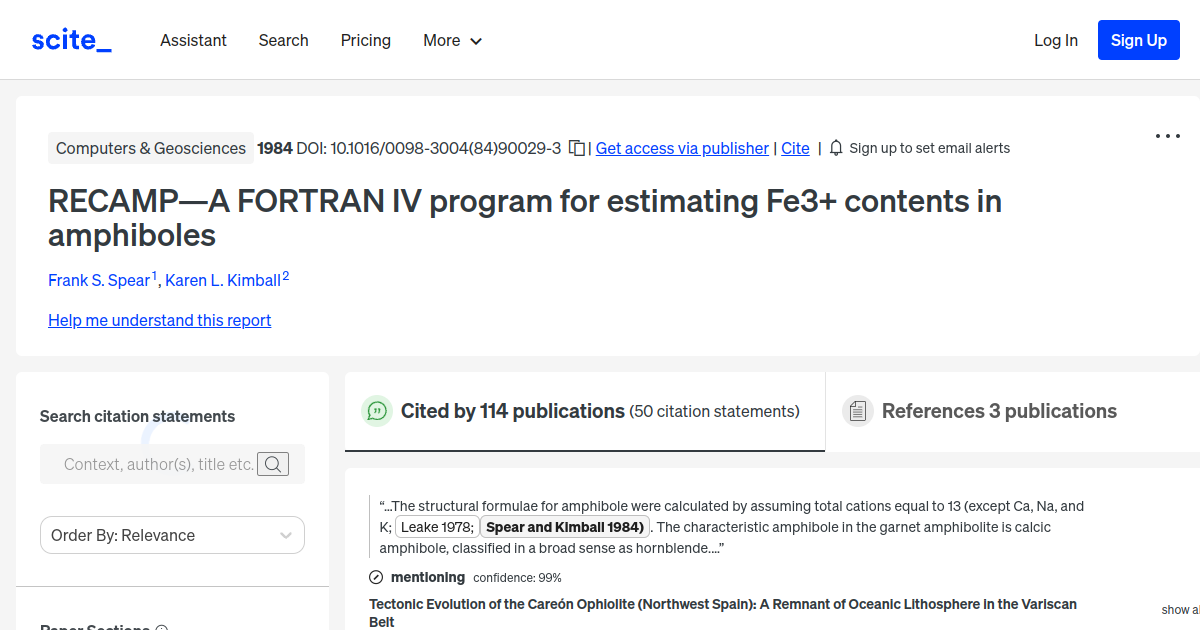This screenshot has width=1200, height=630.
Task: Click the speech-bubble icon on Cited by tab
Action: (x=376, y=410)
